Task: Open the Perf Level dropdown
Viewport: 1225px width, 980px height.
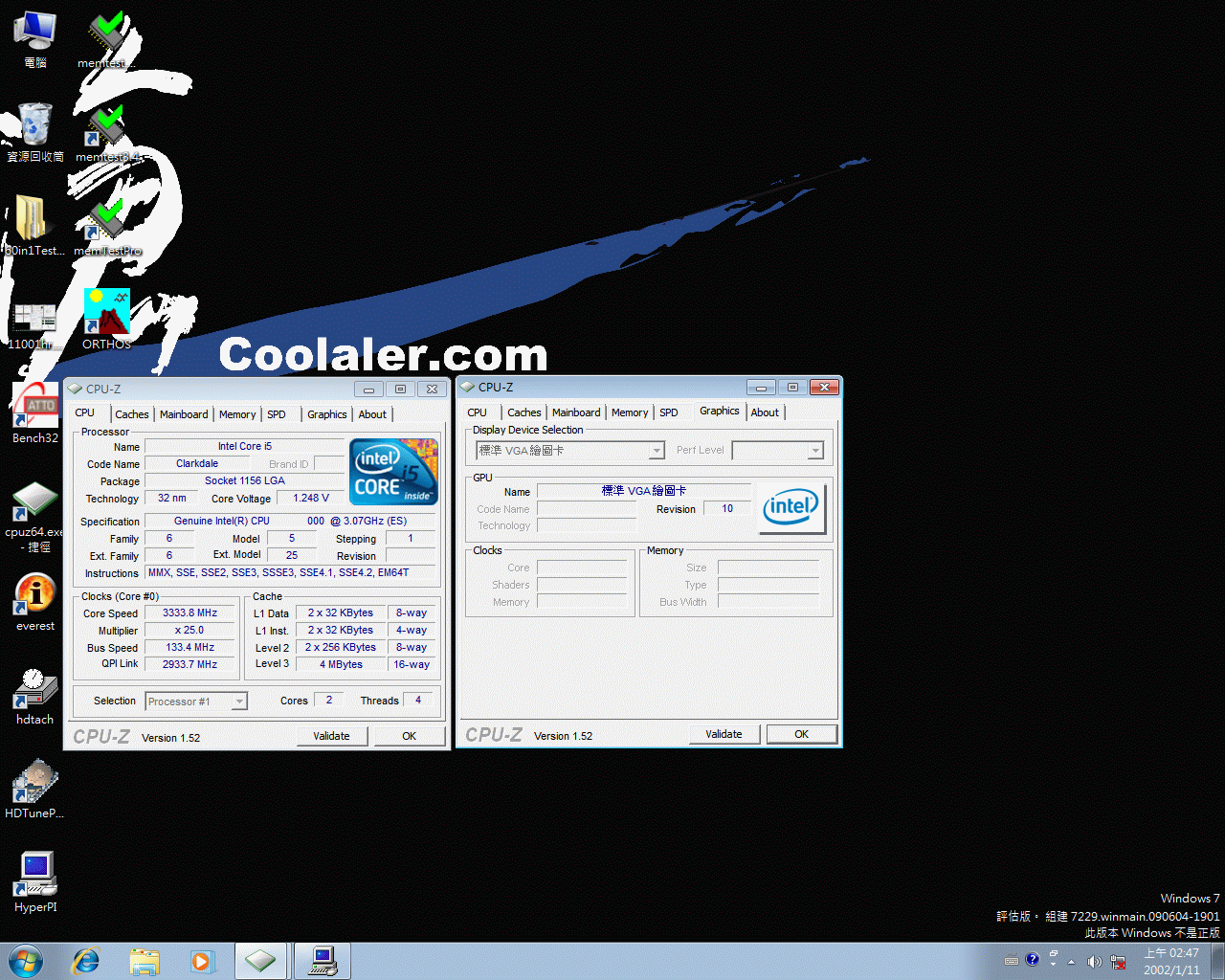Action: [x=777, y=450]
